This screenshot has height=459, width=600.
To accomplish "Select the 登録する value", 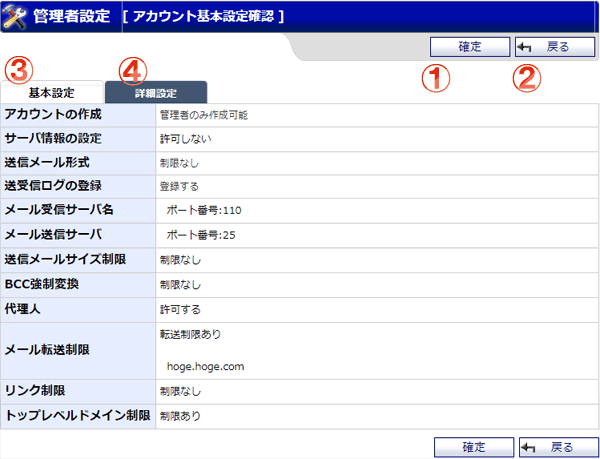I will click(x=179, y=187).
